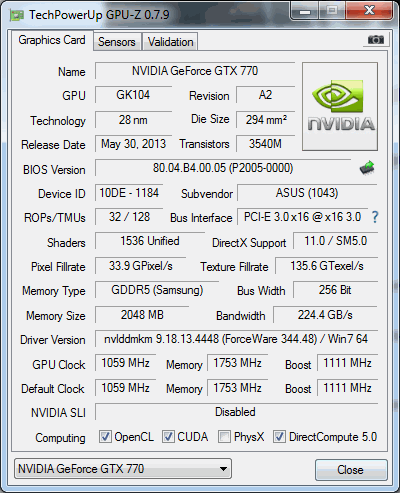Click the ROPs/TMUs field 32 / 128

129,217
